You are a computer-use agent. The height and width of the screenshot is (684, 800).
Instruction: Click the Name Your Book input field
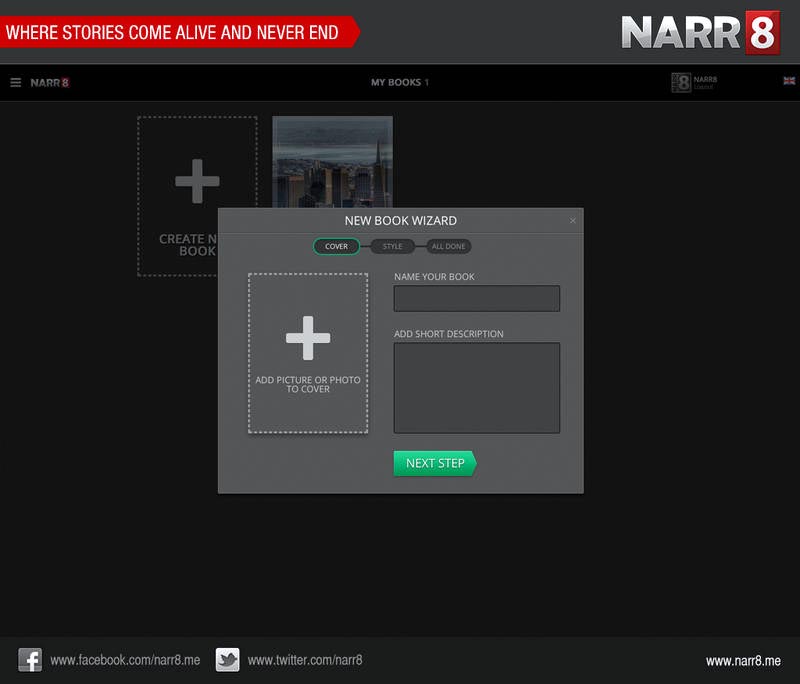click(477, 298)
